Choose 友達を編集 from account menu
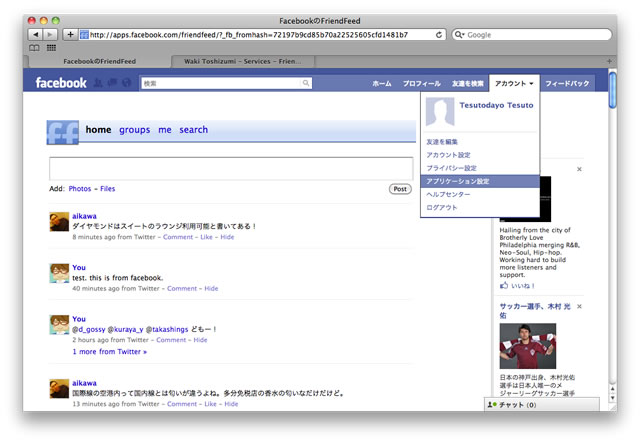 click(x=442, y=142)
